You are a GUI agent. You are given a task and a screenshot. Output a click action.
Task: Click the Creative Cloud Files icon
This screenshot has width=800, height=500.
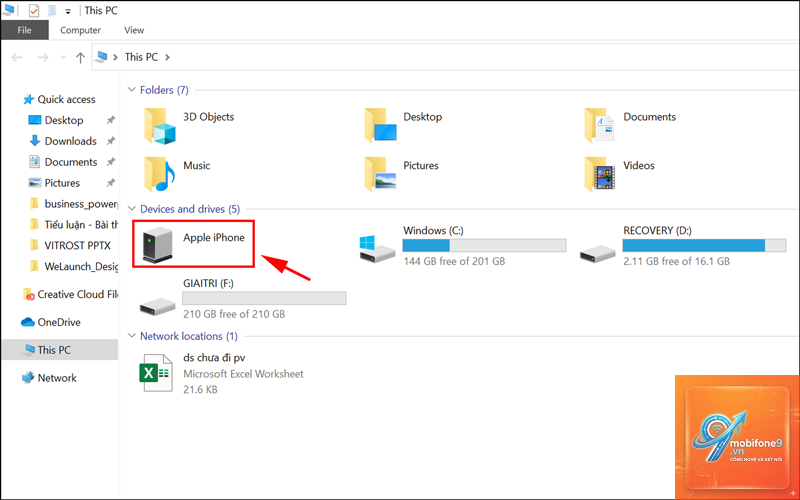[29, 294]
